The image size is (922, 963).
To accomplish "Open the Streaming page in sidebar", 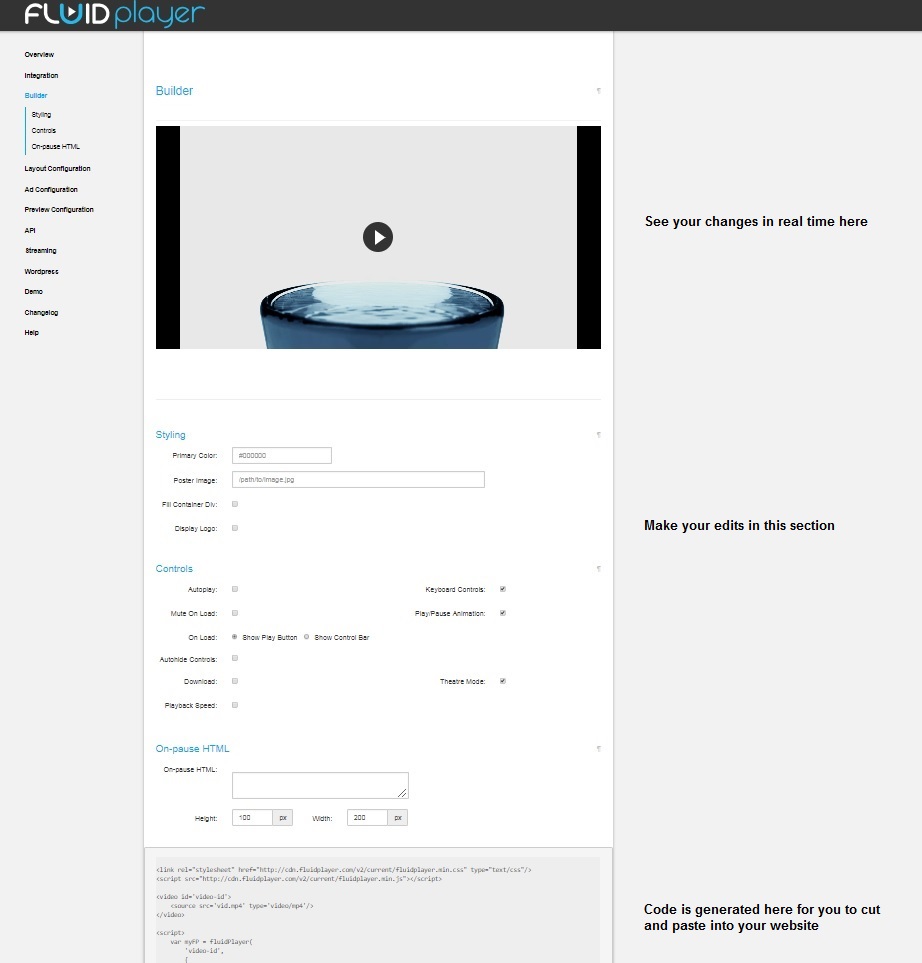I will [41, 251].
